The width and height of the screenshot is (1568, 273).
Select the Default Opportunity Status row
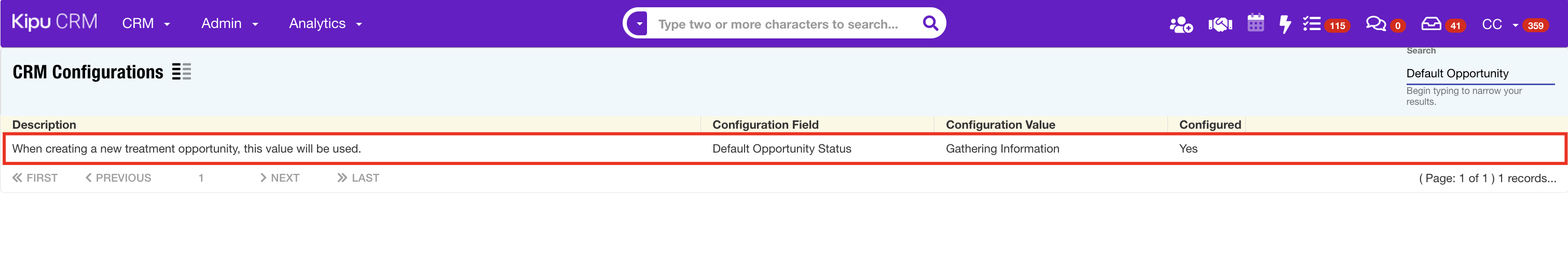tap(781, 148)
